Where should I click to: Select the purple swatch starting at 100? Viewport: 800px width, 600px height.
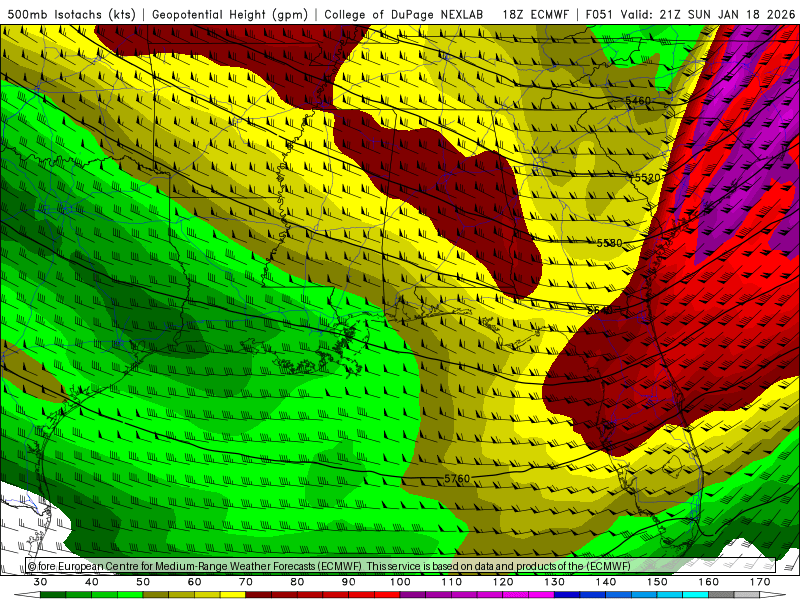(x=413, y=595)
